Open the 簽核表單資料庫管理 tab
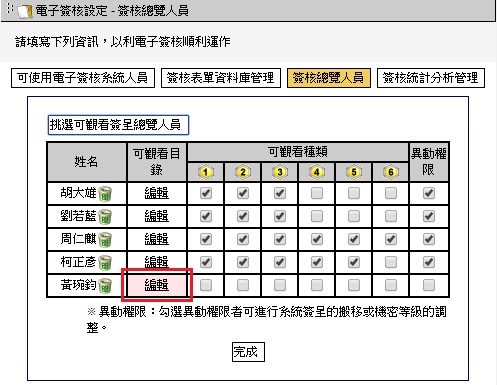The height and width of the screenshot is (385, 497). [x=221, y=78]
